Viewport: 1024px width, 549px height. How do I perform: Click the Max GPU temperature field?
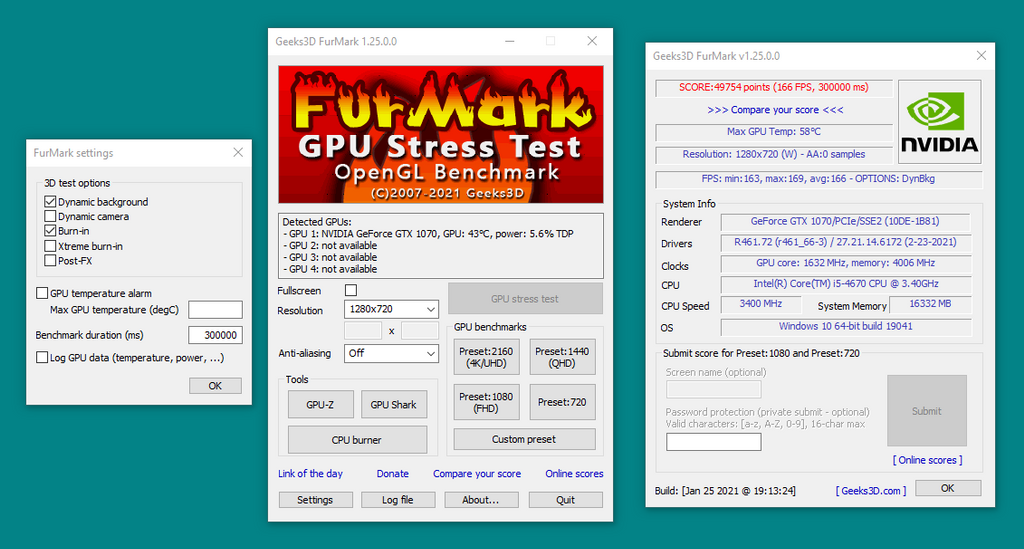[216, 309]
